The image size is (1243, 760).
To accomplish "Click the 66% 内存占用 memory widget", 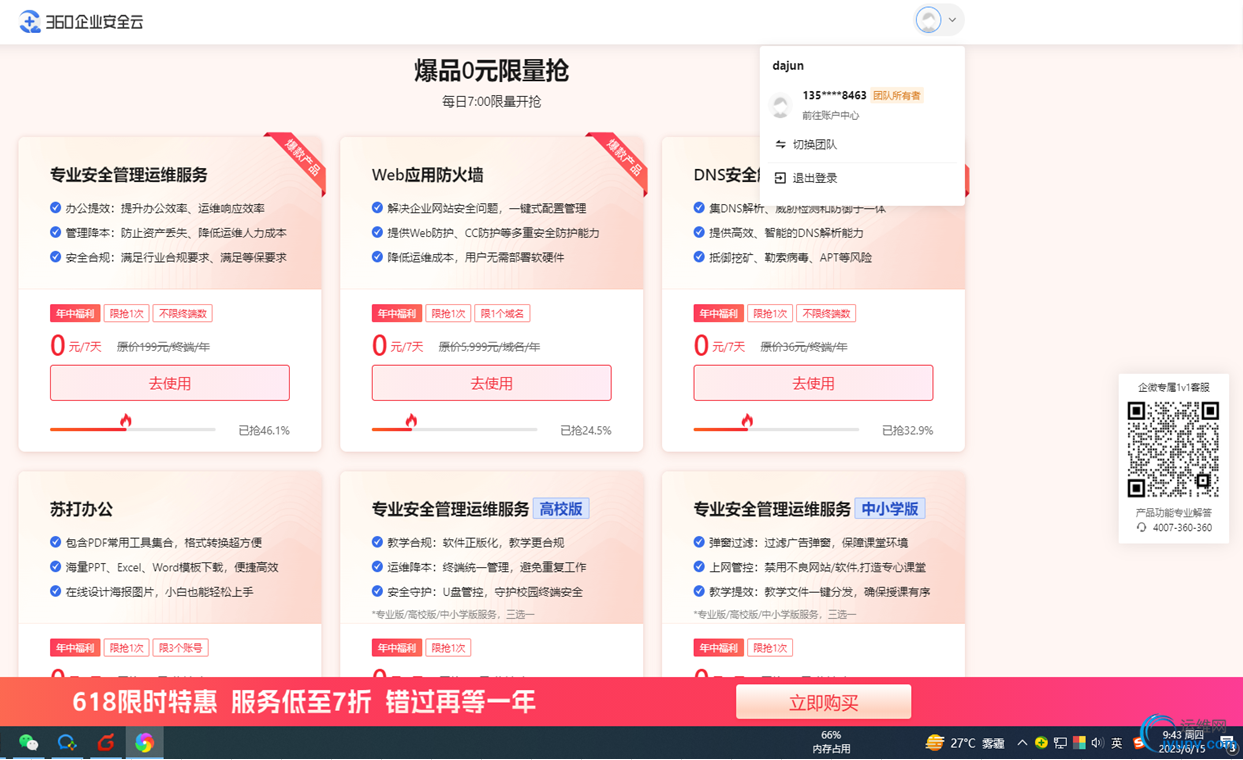I will pos(831,742).
